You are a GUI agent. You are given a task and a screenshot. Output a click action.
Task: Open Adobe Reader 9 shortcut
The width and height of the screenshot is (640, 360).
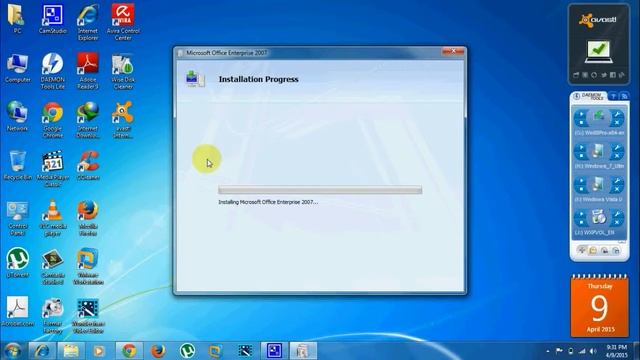tap(88, 71)
